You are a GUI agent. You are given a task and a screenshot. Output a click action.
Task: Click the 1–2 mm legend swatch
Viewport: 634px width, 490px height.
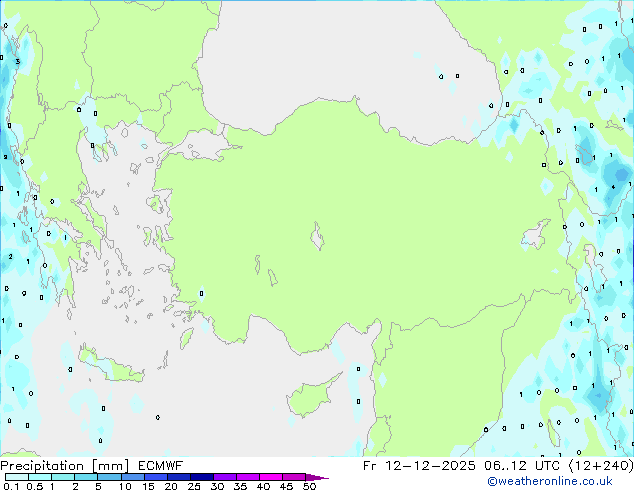pyautogui.click(x=63, y=477)
